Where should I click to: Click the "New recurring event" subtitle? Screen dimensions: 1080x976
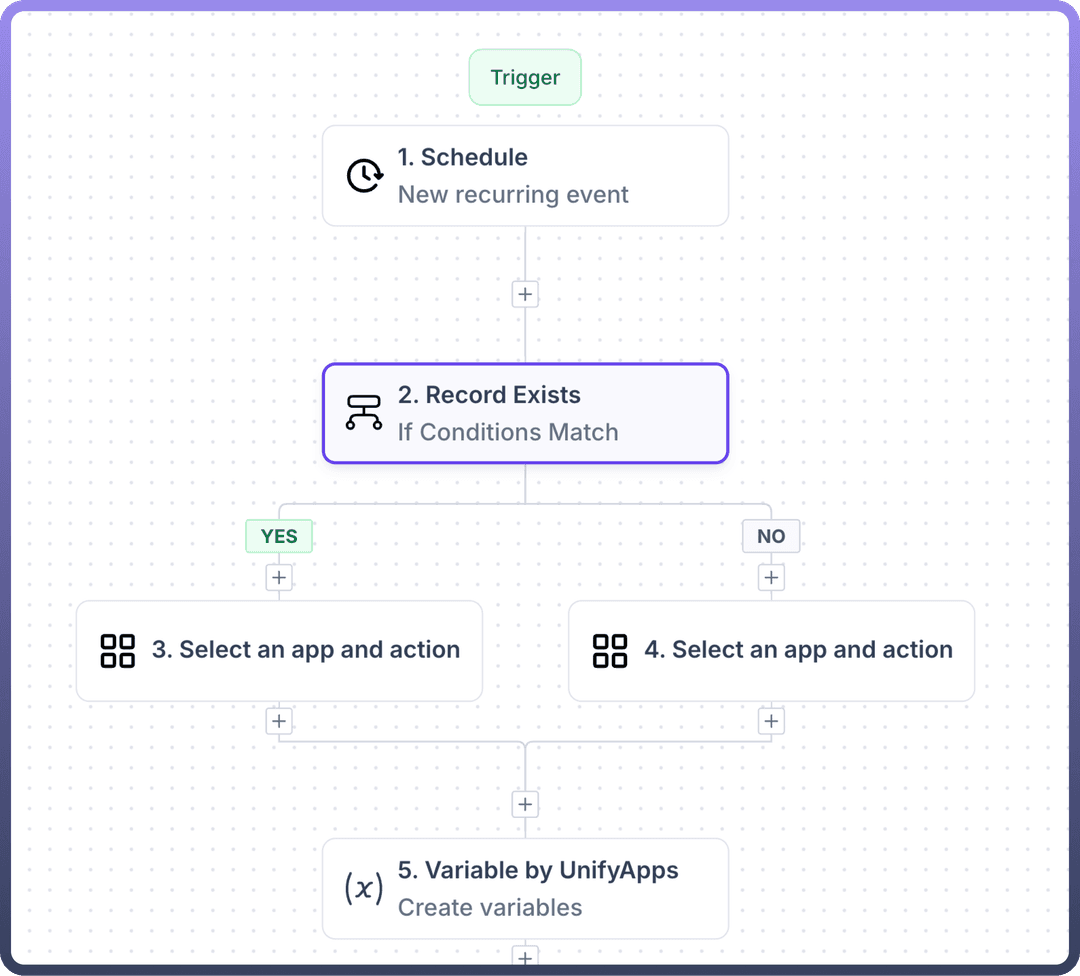click(x=513, y=195)
